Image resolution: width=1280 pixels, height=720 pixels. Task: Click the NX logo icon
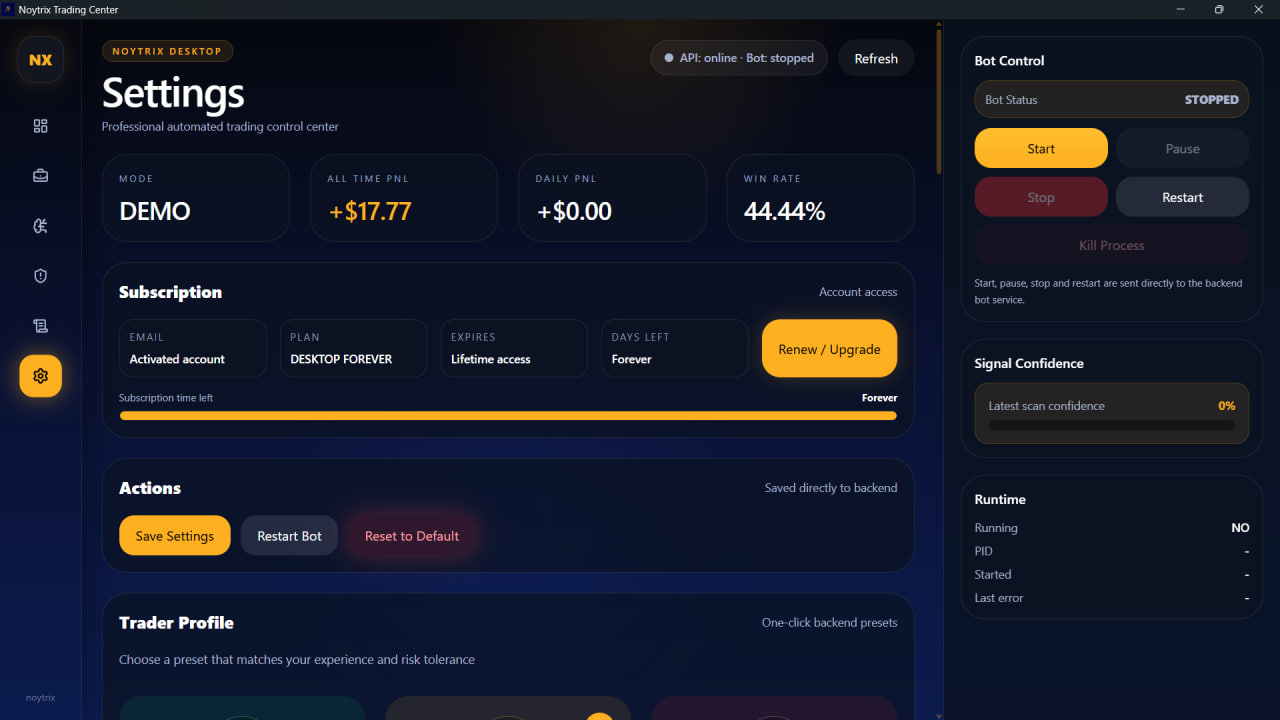tap(40, 60)
